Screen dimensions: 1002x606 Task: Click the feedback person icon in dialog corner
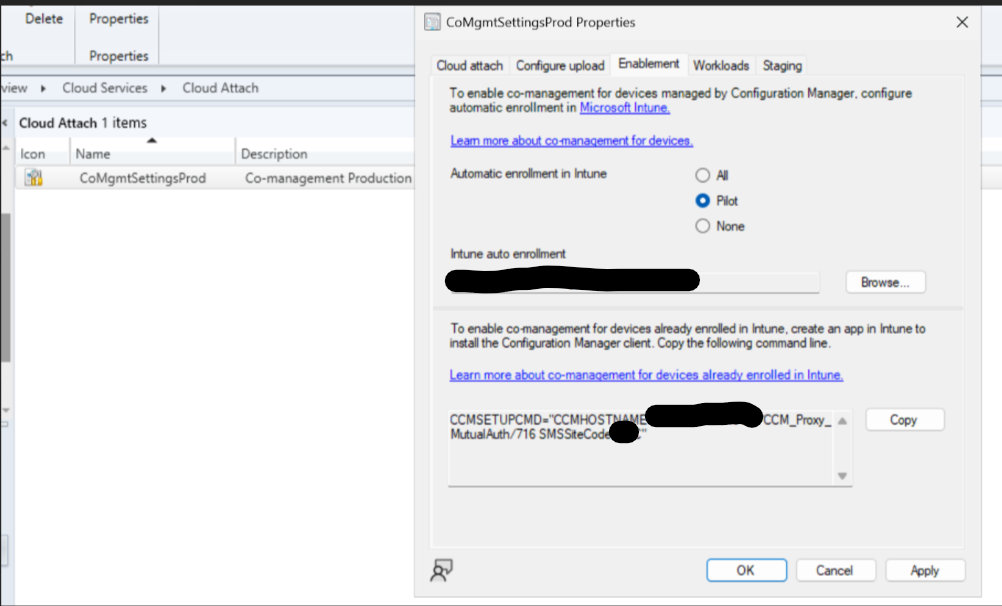(440, 570)
